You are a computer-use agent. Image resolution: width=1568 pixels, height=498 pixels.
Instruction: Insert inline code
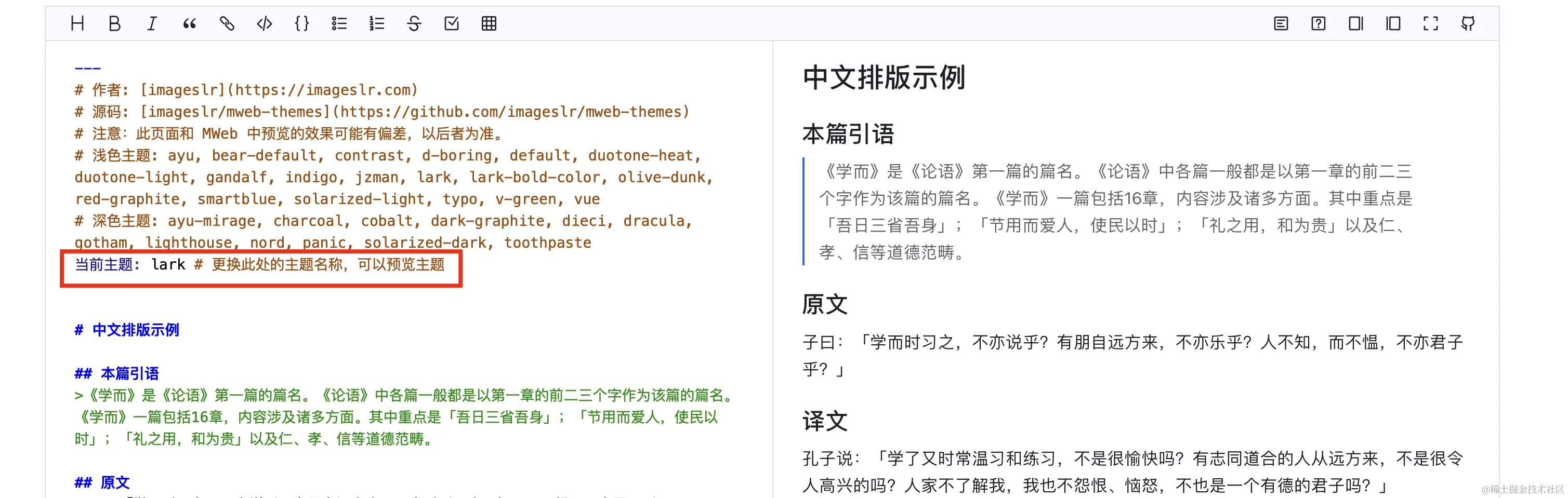(x=264, y=24)
